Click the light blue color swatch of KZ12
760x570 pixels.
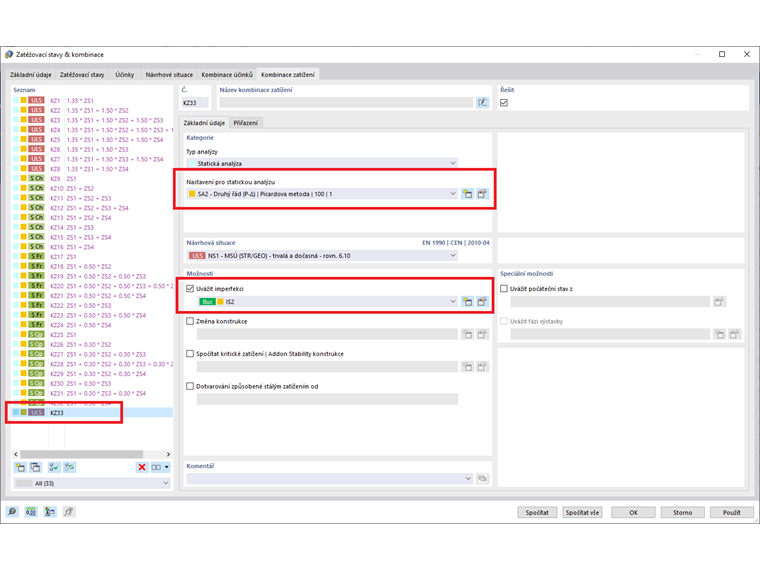tap(16, 207)
